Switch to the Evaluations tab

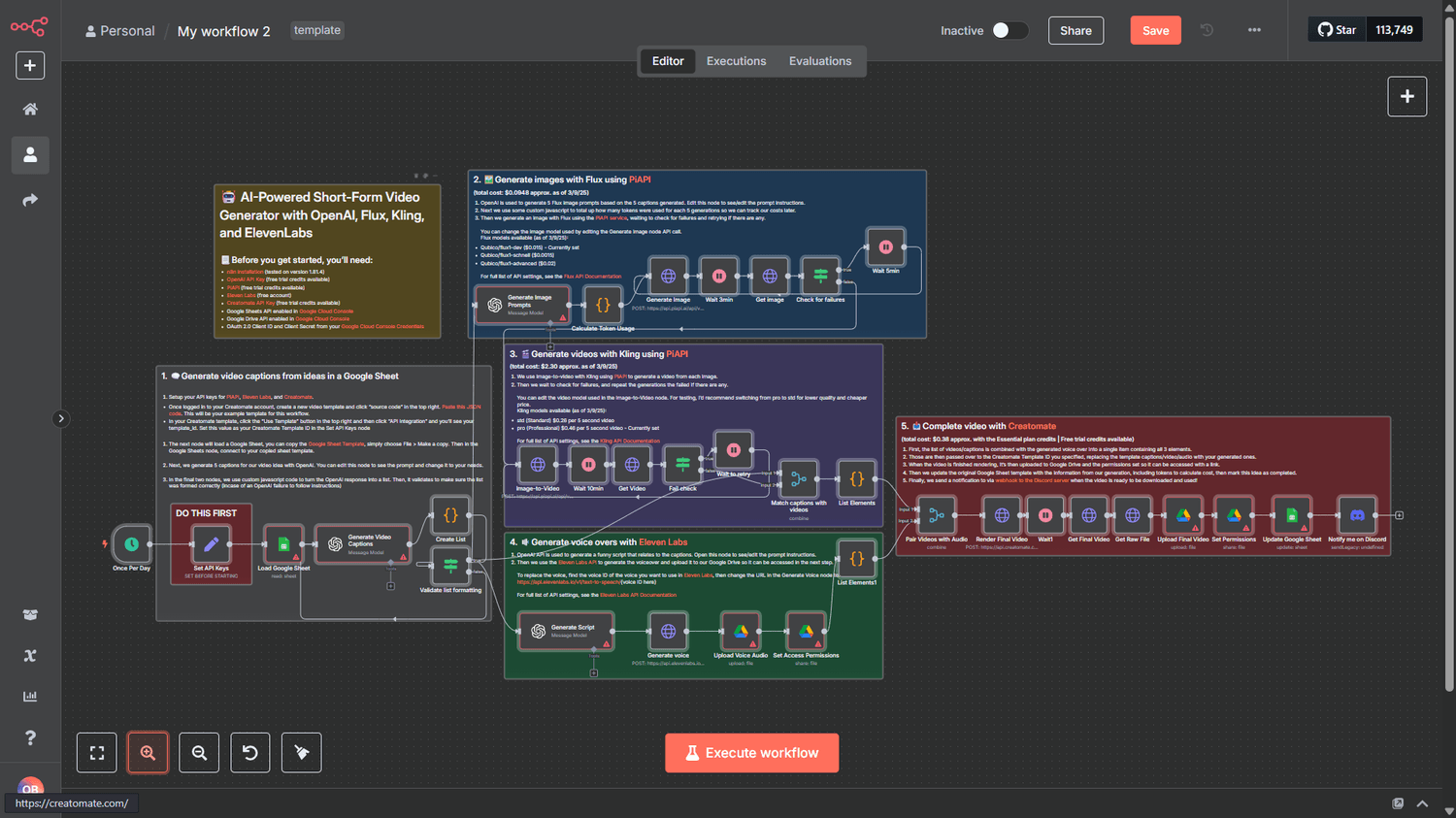[820, 61]
